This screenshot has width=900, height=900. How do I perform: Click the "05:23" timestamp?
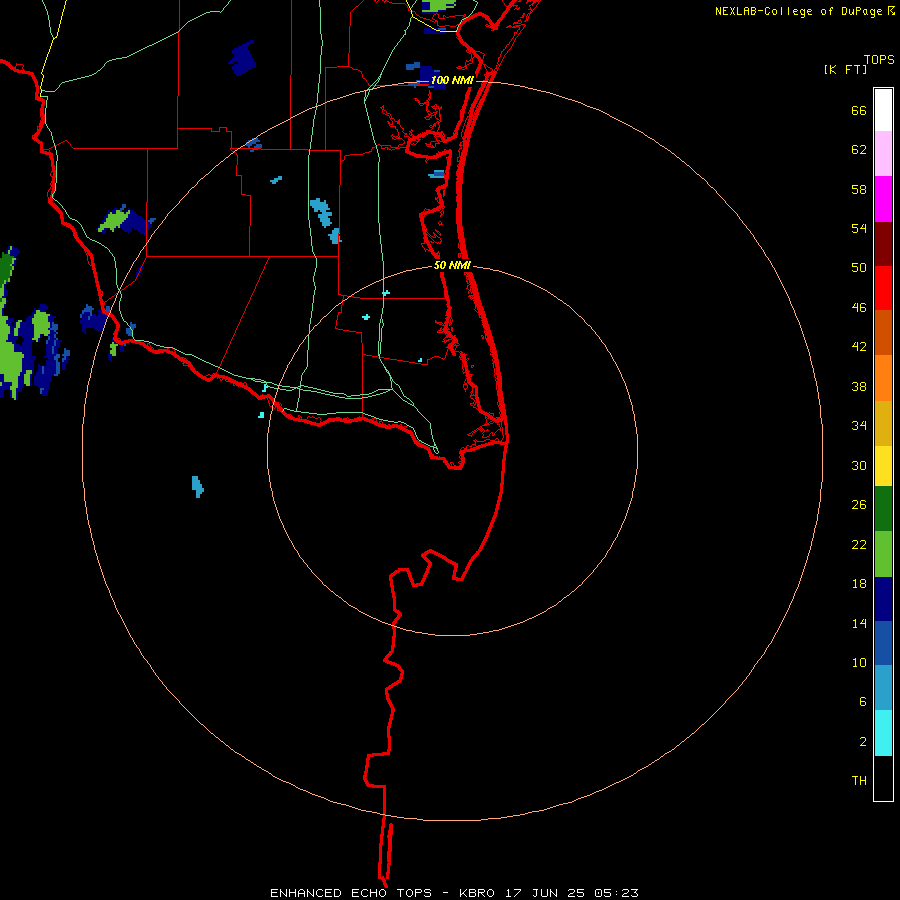[616, 893]
